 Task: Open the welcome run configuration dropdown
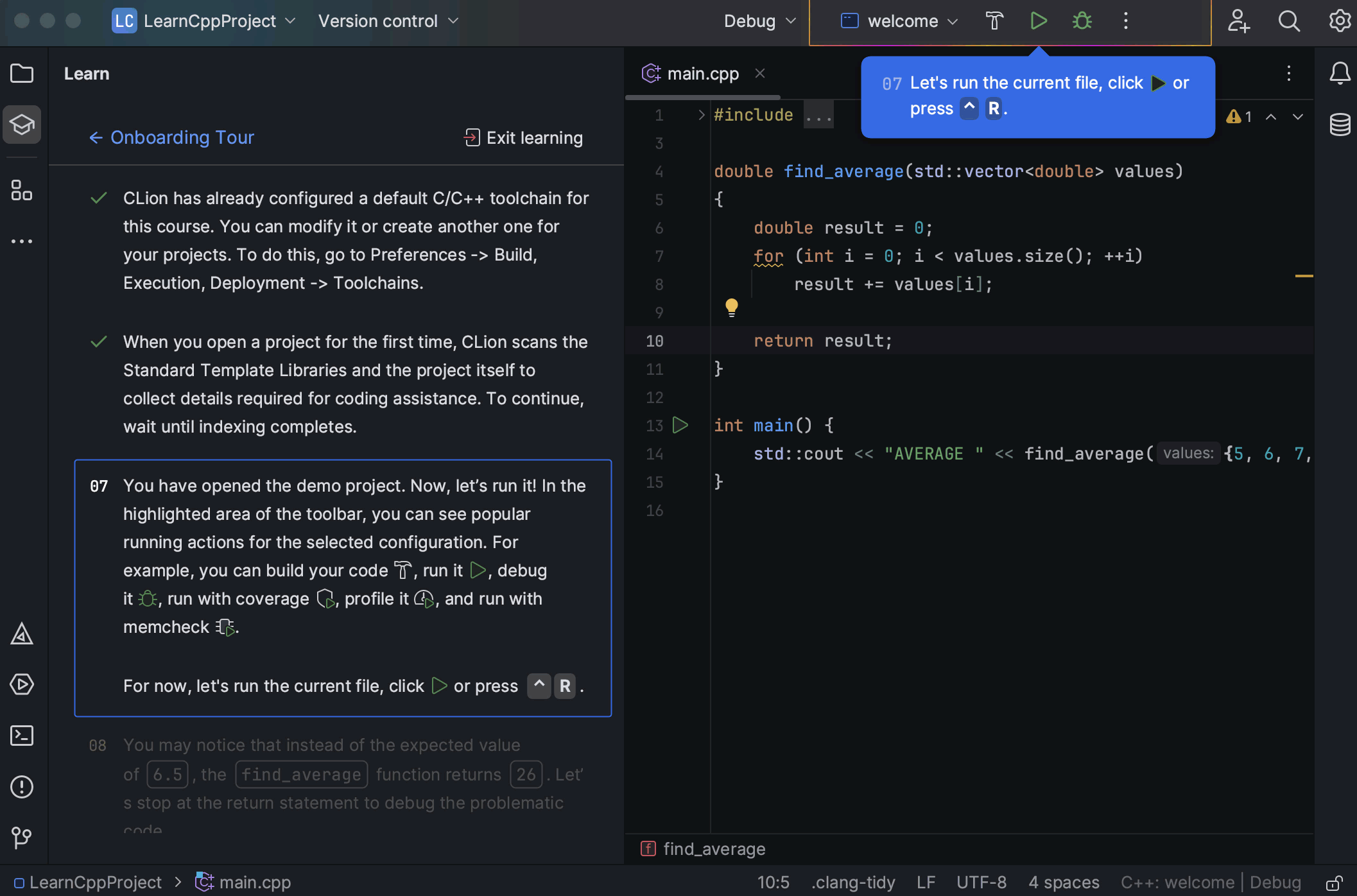click(x=900, y=21)
